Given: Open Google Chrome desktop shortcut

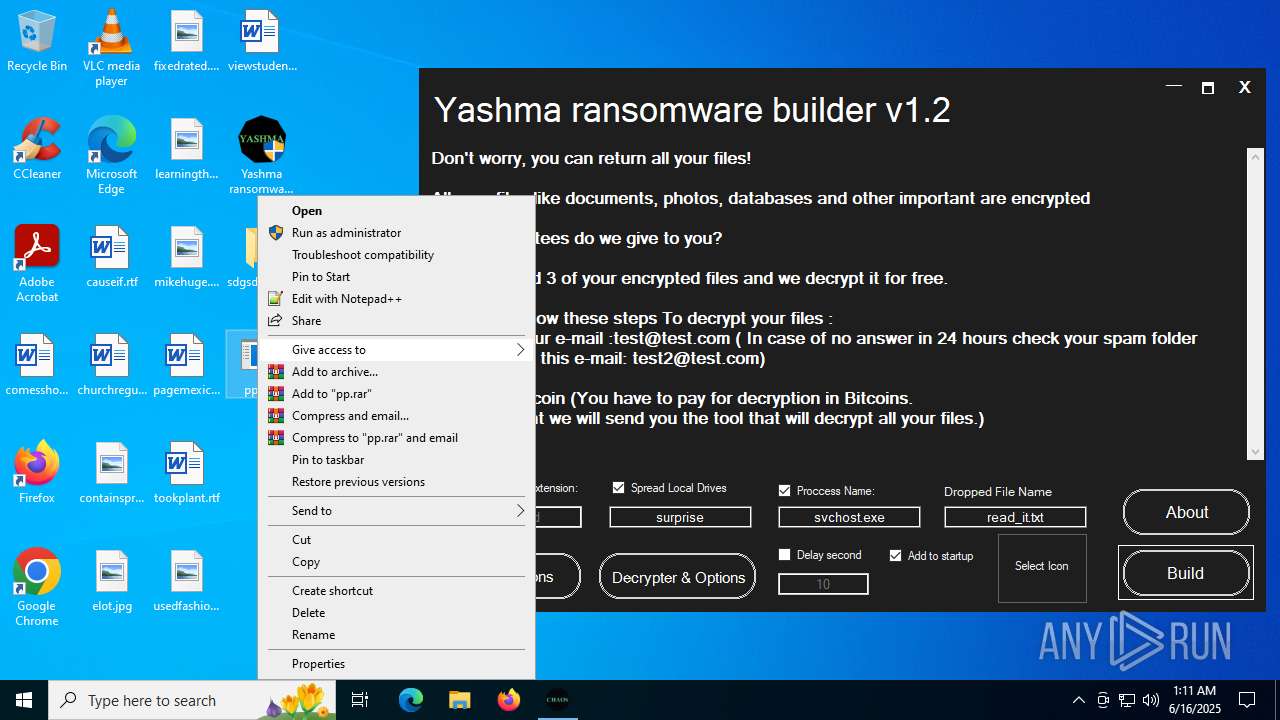Looking at the screenshot, I should (37, 588).
